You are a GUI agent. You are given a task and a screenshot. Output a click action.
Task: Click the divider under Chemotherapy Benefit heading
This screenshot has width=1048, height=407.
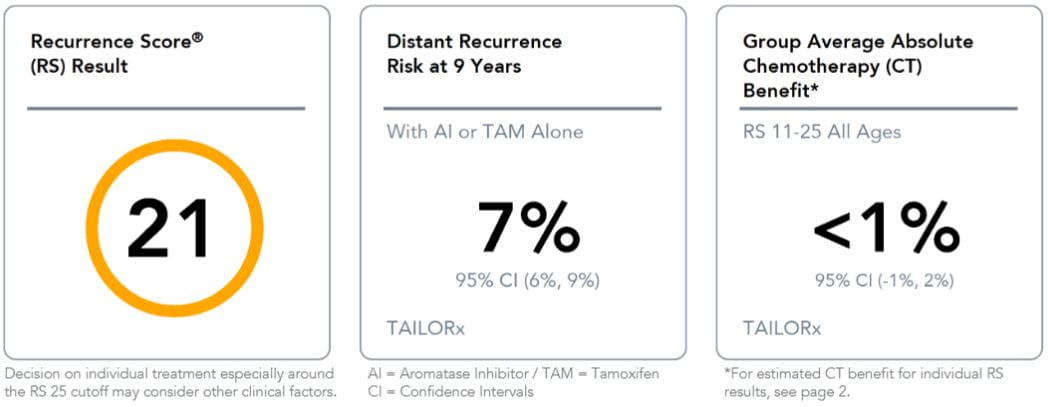pyautogui.click(x=880, y=108)
